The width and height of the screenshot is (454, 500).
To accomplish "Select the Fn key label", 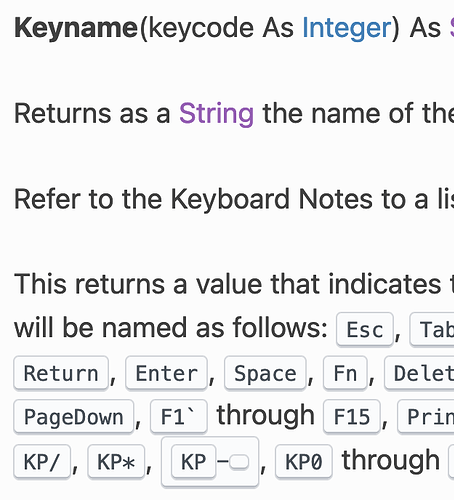I will (345, 373).
